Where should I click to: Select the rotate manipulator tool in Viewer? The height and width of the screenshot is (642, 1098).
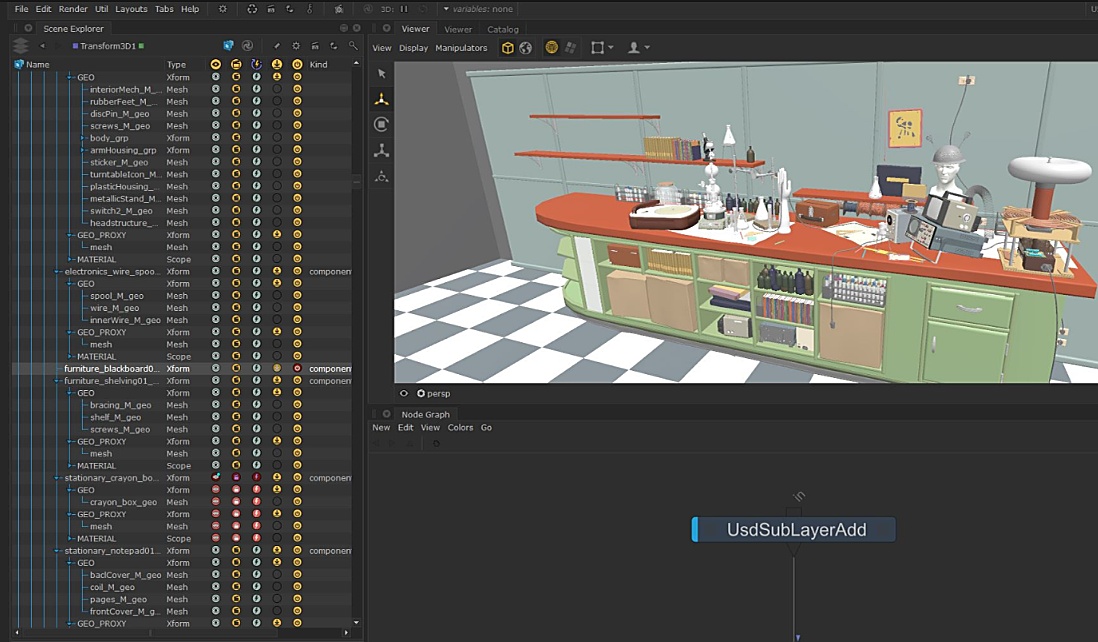[x=382, y=125]
